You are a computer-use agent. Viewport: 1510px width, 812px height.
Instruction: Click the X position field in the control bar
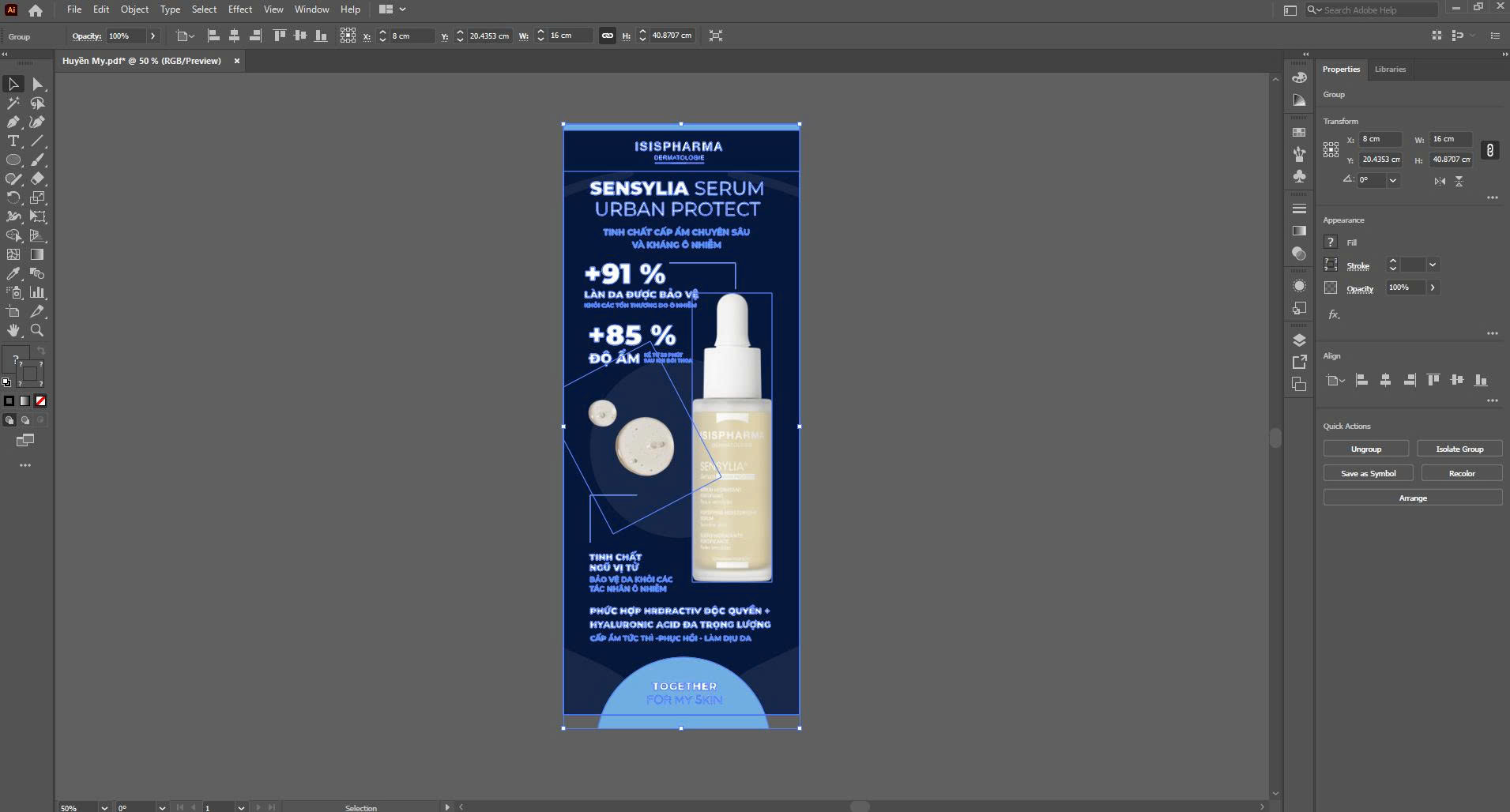coord(412,36)
